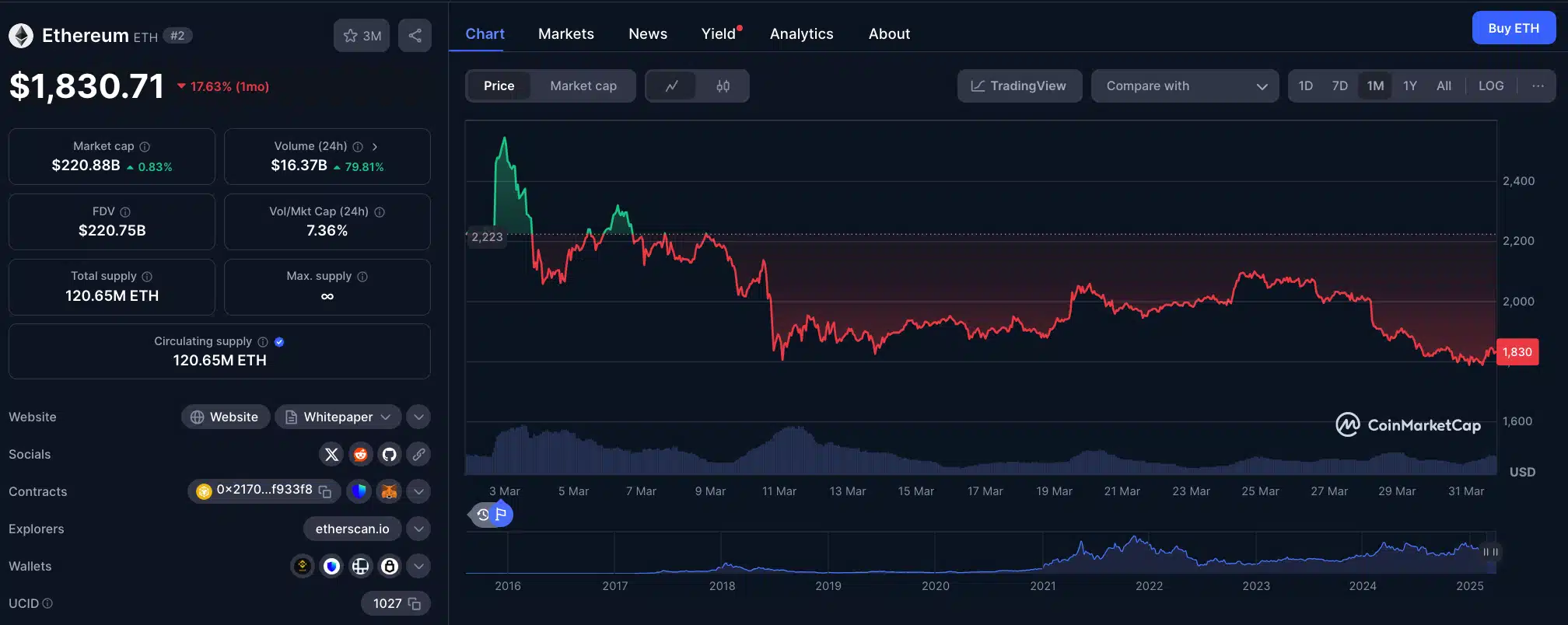Open the Chart tab
1568x625 pixels.
click(x=485, y=34)
